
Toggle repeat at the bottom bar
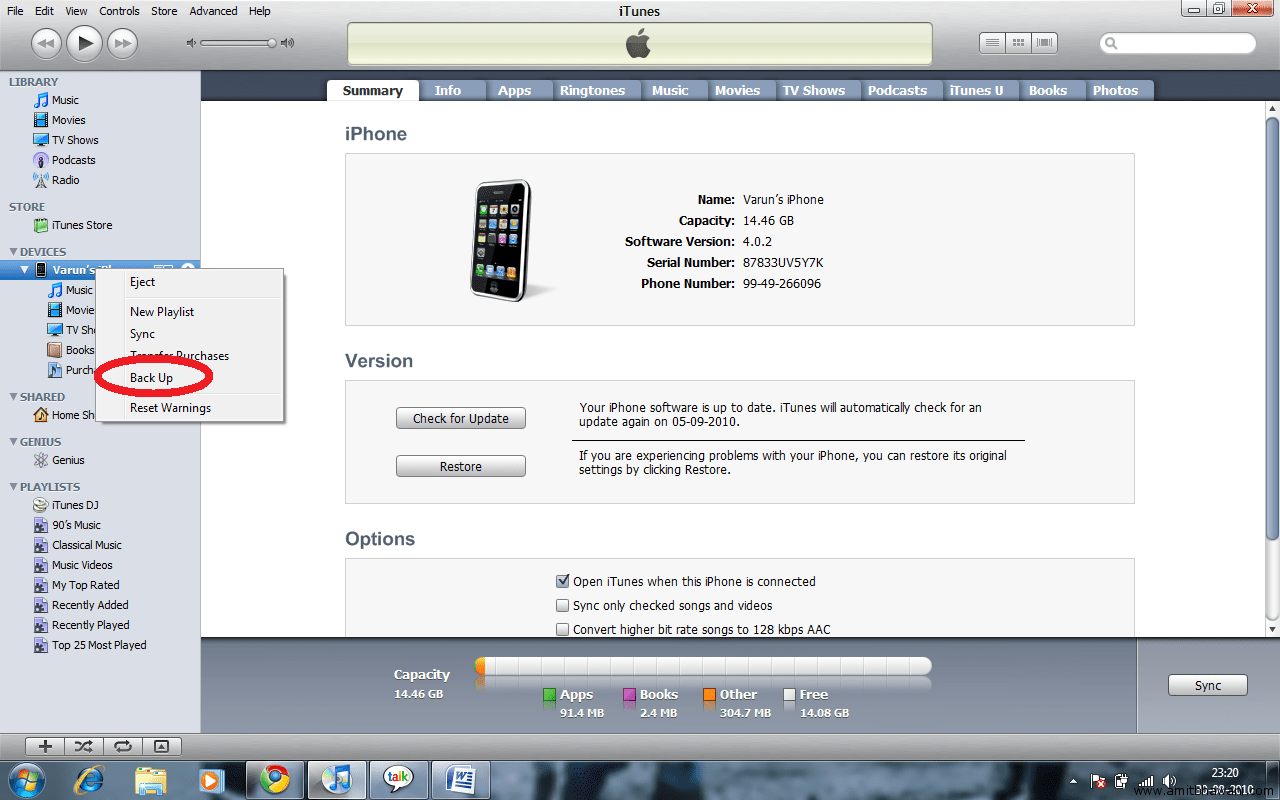123,746
